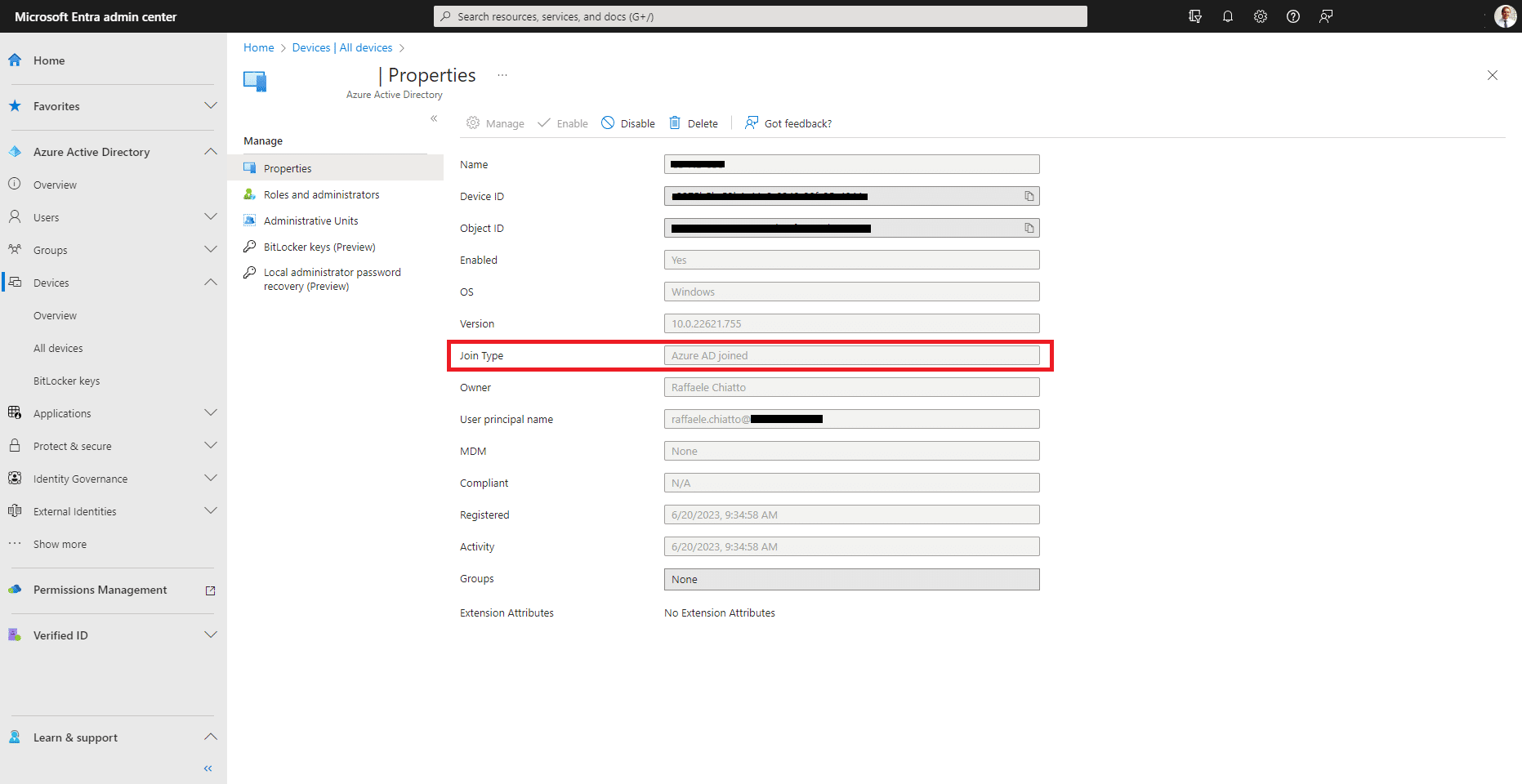This screenshot has width=1522, height=784.
Task: Click the External Identities icon
Action: 15,510
